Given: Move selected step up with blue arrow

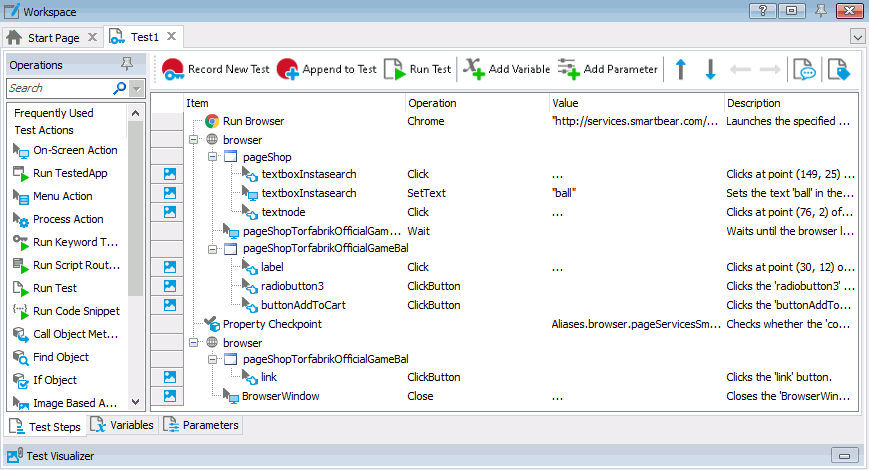Looking at the screenshot, I should click(681, 69).
